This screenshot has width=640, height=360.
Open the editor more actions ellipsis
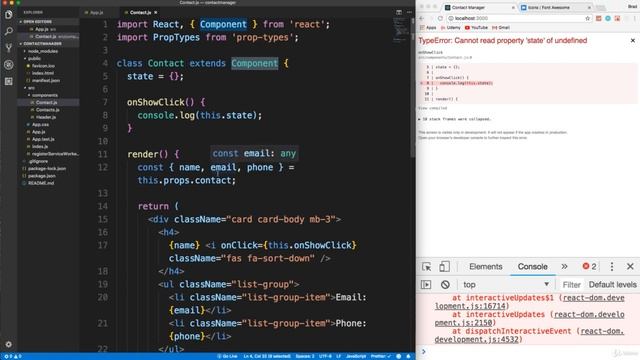pyautogui.click(x=409, y=12)
